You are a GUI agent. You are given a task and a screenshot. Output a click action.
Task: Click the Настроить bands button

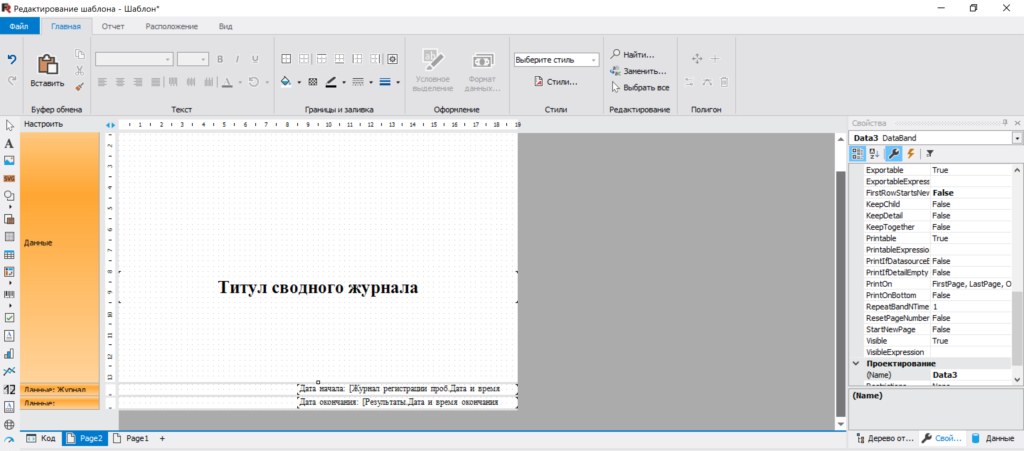44,123
